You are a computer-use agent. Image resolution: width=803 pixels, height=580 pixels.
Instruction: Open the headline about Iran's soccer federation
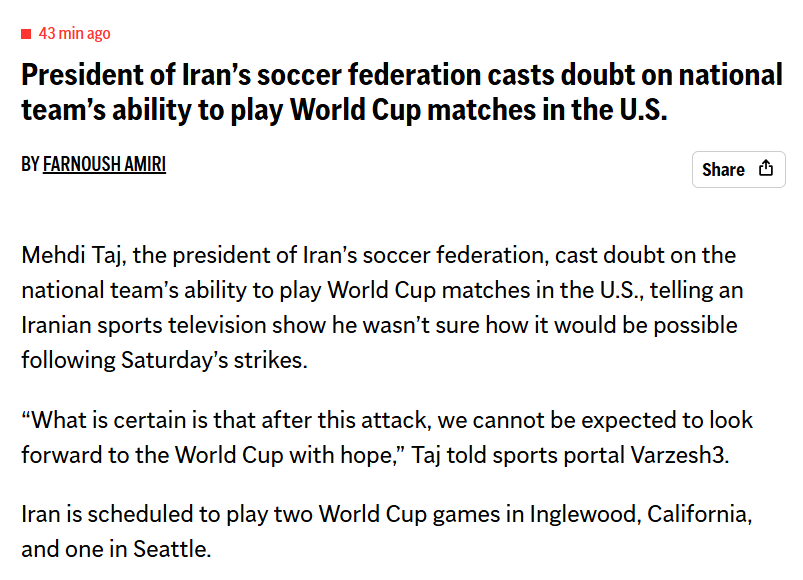coord(400,91)
